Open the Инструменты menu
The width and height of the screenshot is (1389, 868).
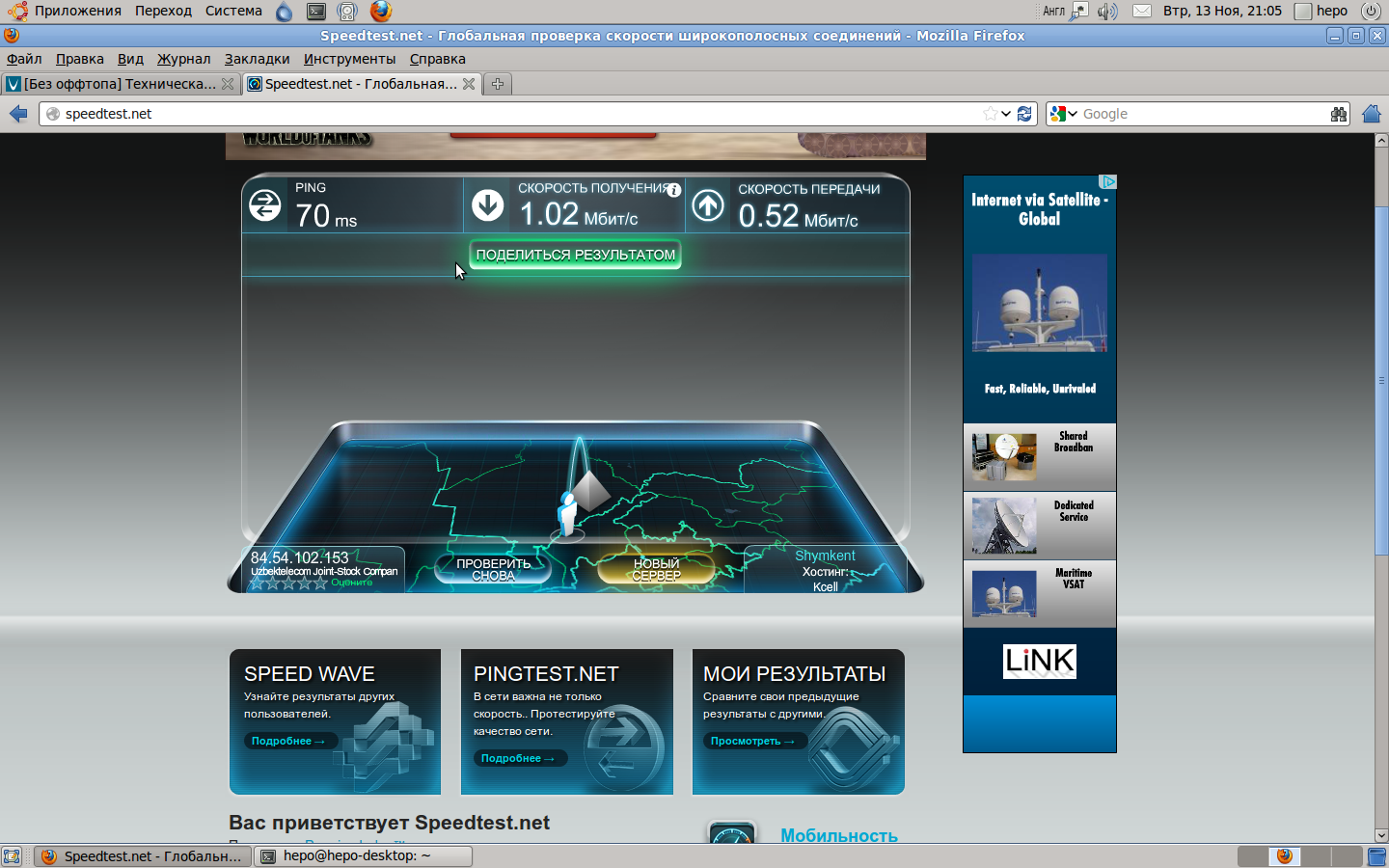[350, 59]
